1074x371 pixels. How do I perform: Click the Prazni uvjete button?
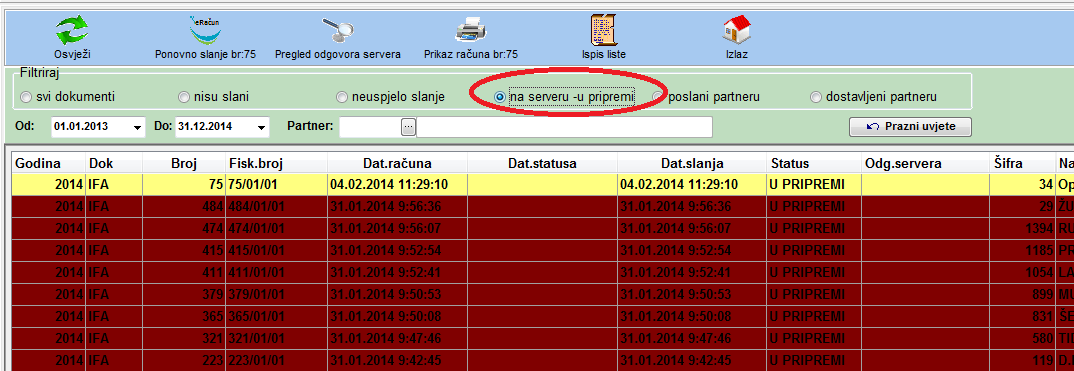[910, 127]
